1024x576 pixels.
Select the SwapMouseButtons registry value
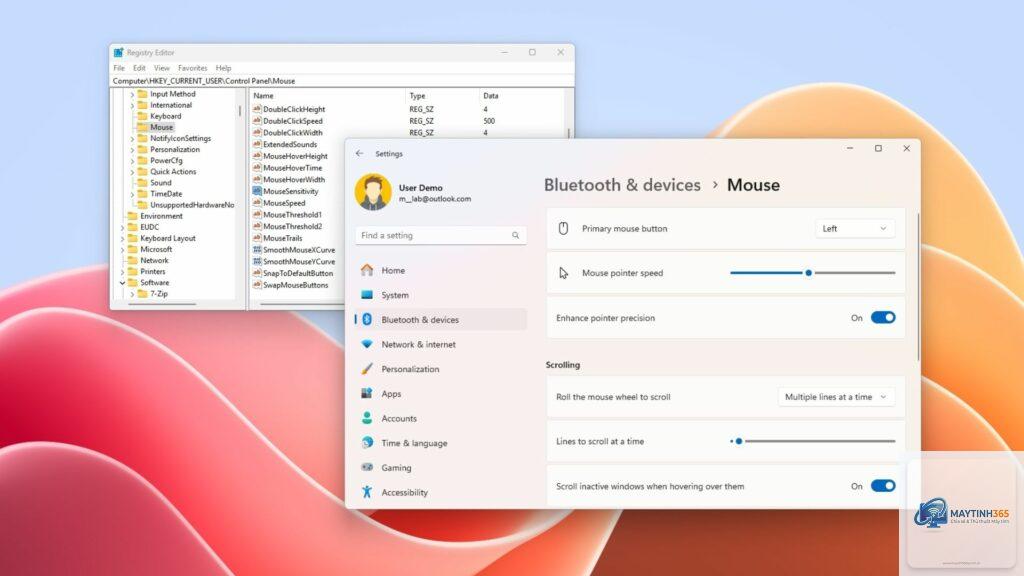coord(295,285)
